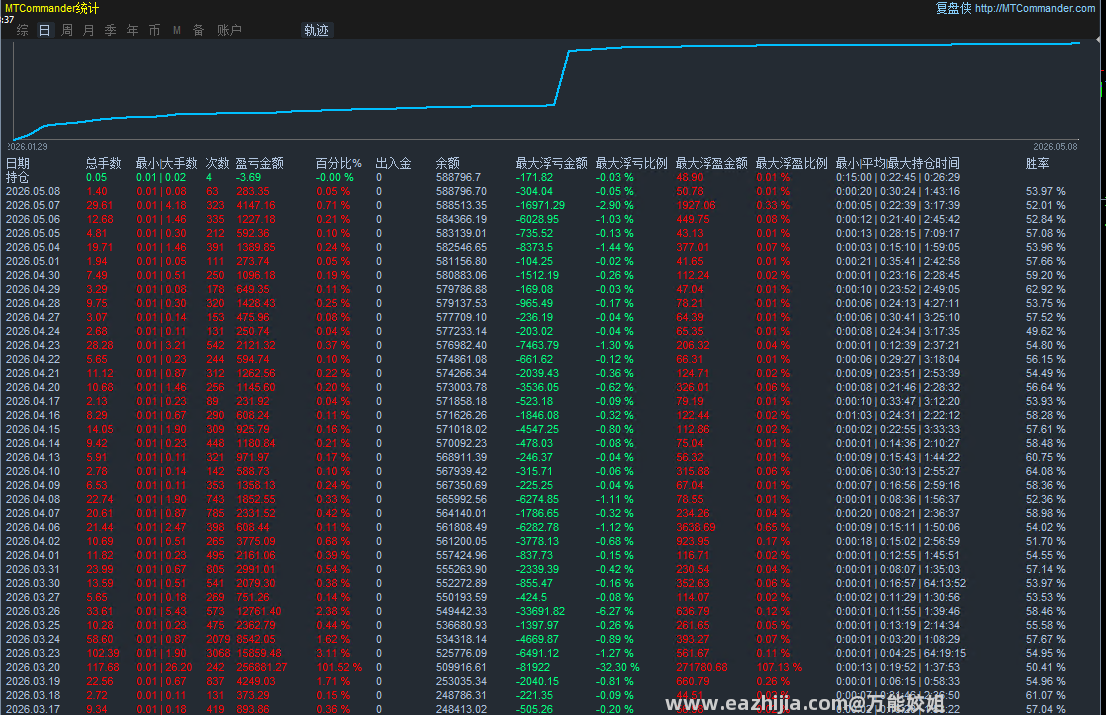Select the 2026.03.23 date row
This screenshot has height=715, width=1106.
coord(33,653)
